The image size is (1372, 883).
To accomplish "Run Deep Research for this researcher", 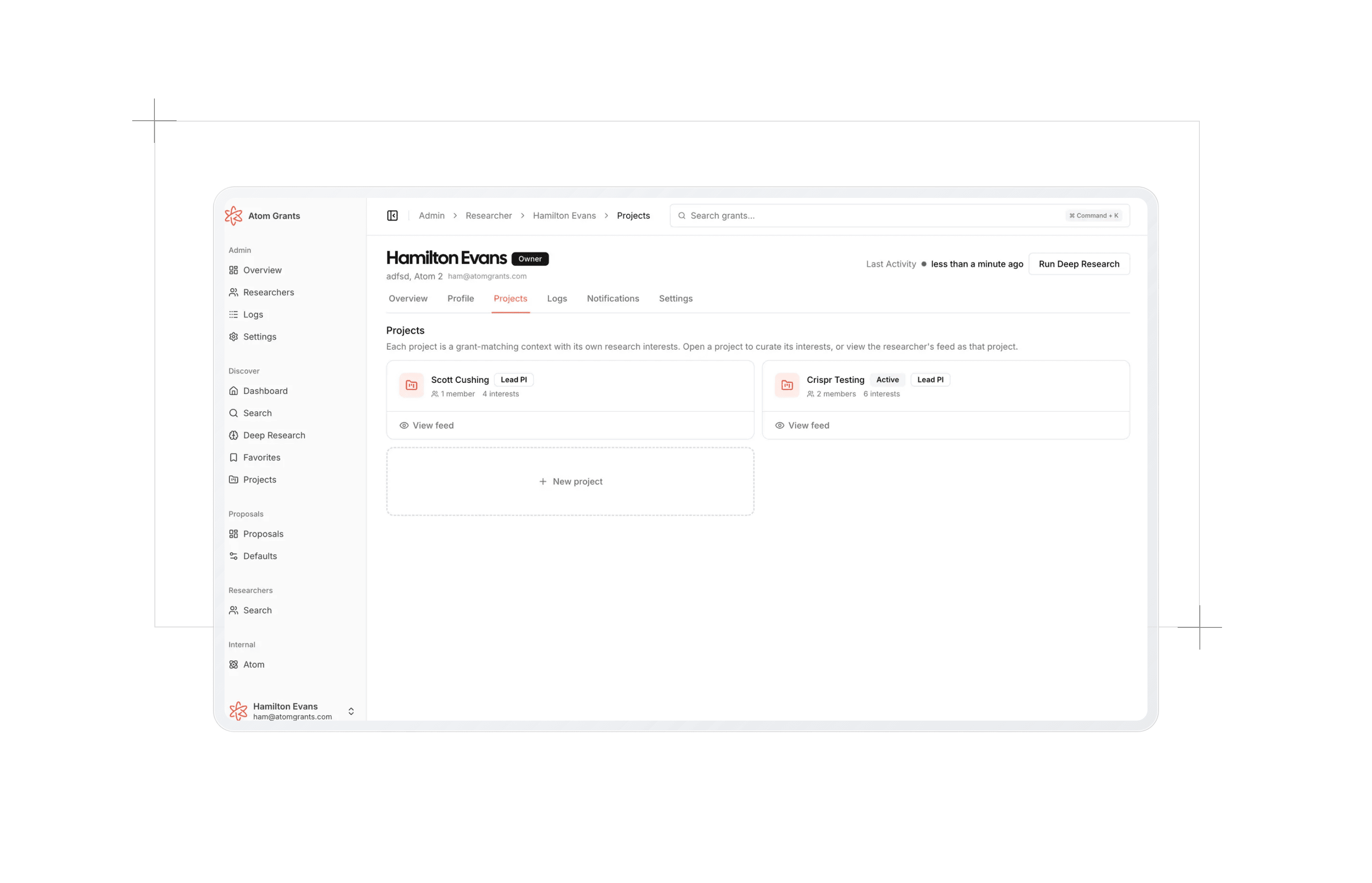I will (x=1078, y=264).
